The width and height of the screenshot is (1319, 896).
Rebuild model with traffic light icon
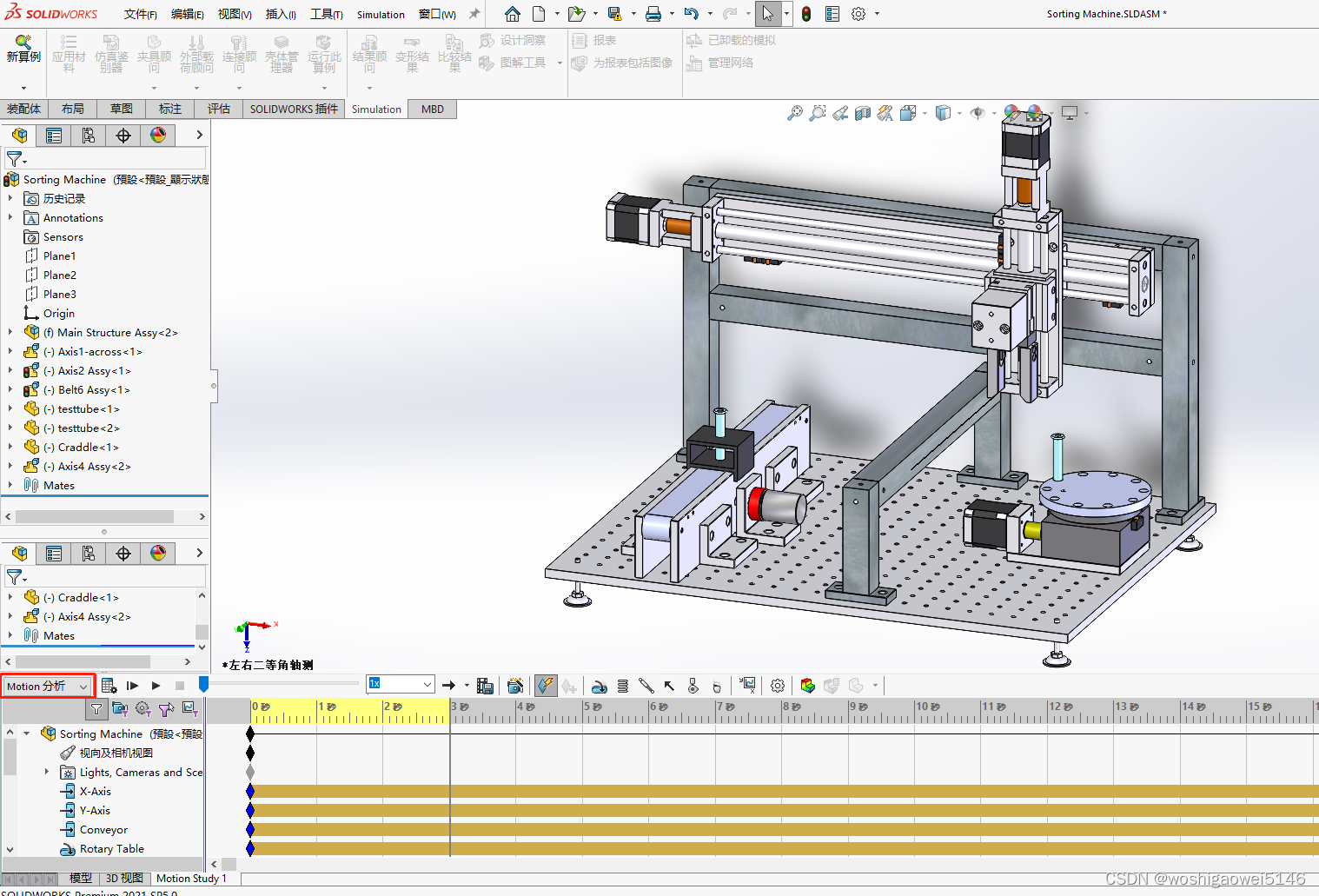pyautogui.click(x=806, y=14)
